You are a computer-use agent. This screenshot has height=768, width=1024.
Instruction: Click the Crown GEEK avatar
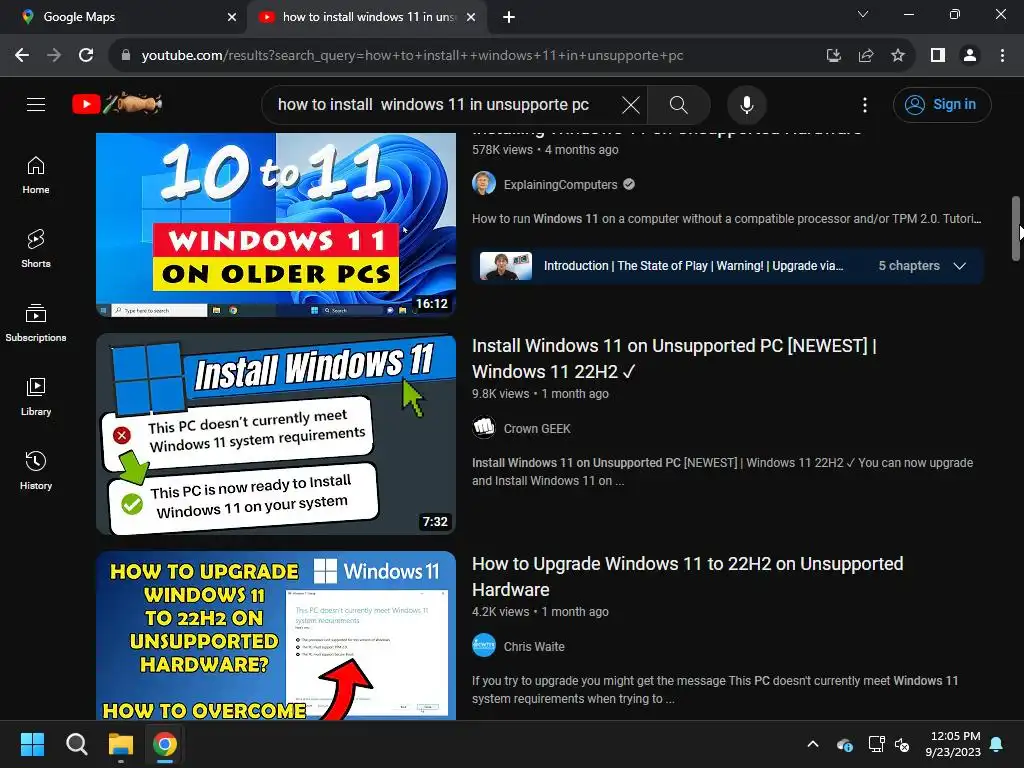(484, 428)
